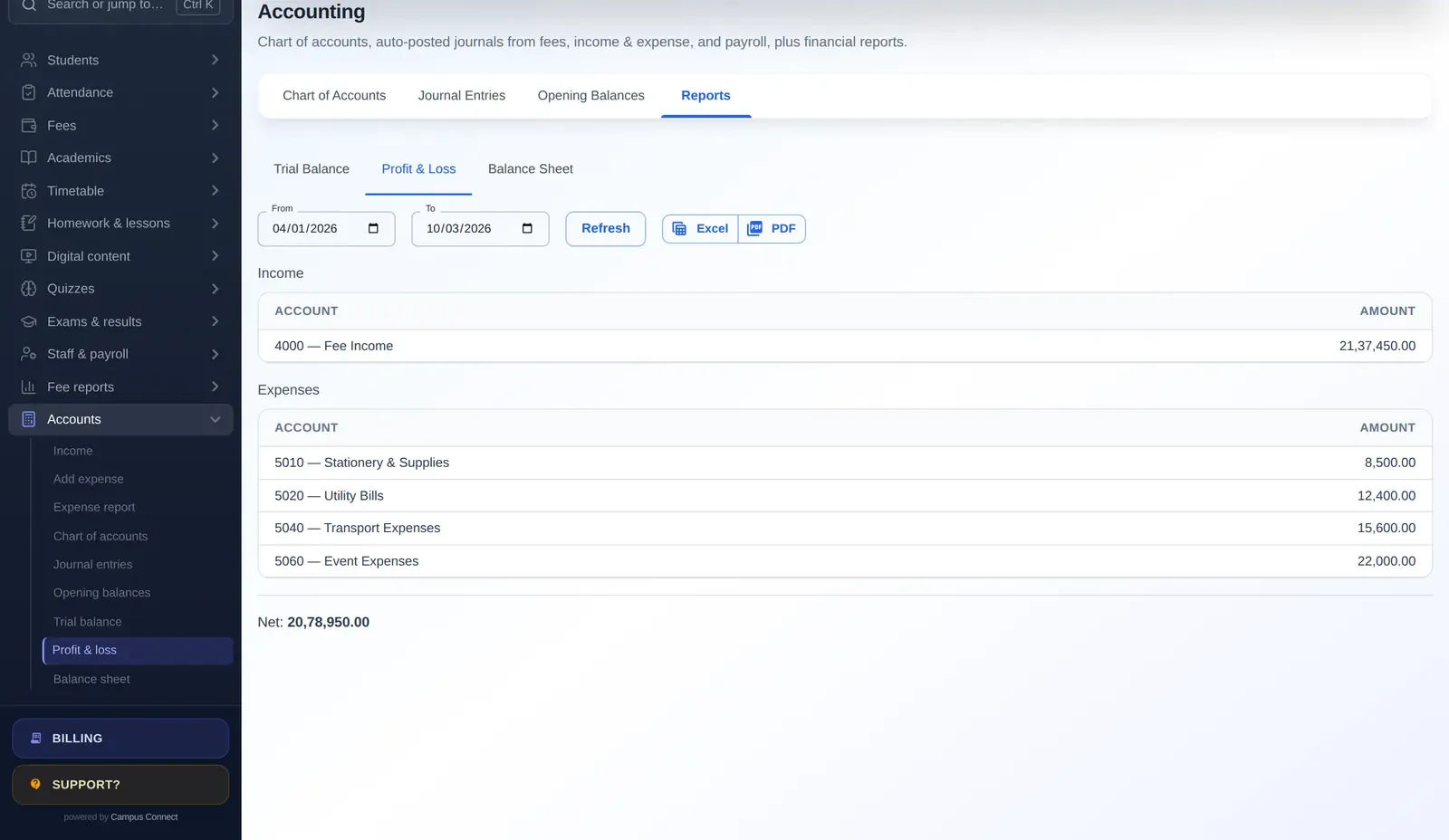
Task: Click the Quizzes icon in sidebar
Action: pyautogui.click(x=29, y=289)
